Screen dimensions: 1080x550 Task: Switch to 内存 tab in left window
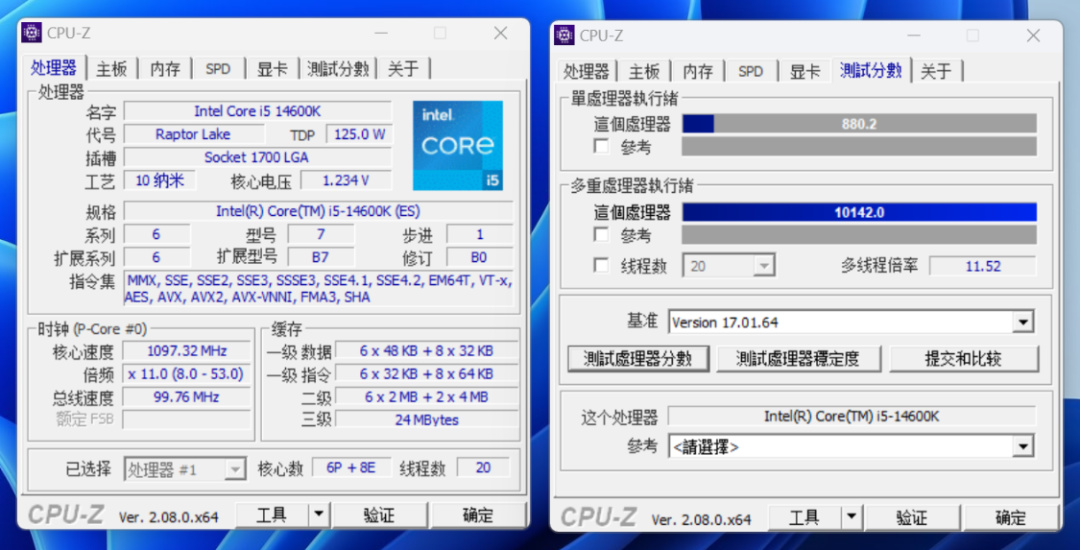click(x=165, y=69)
